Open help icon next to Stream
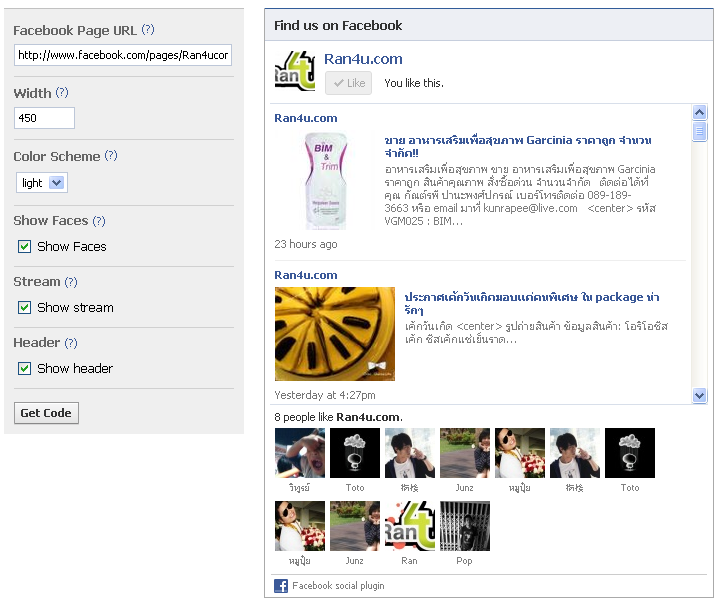 71,282
